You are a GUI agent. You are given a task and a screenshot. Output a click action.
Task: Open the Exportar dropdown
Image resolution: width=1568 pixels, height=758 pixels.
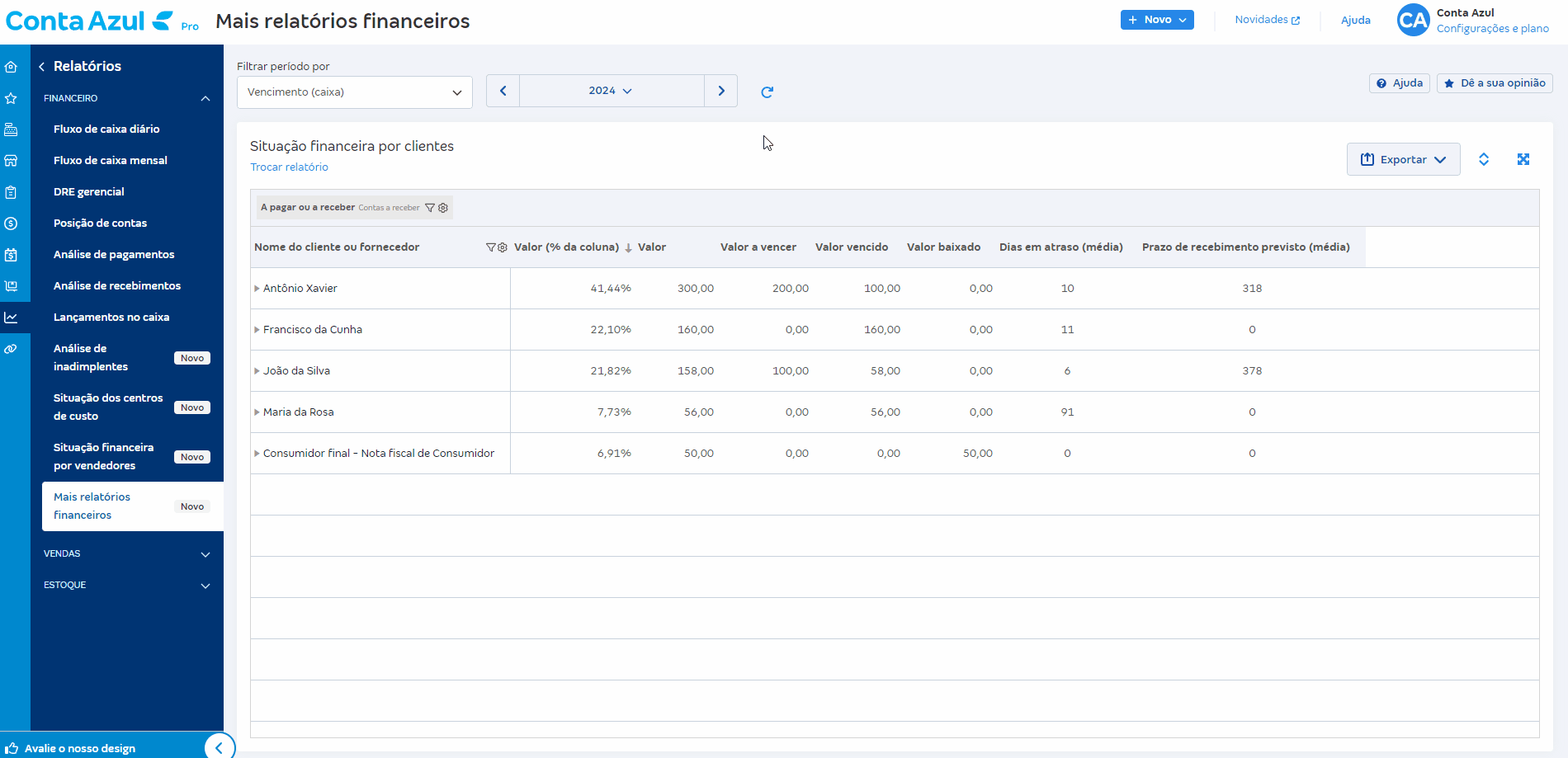[1403, 159]
